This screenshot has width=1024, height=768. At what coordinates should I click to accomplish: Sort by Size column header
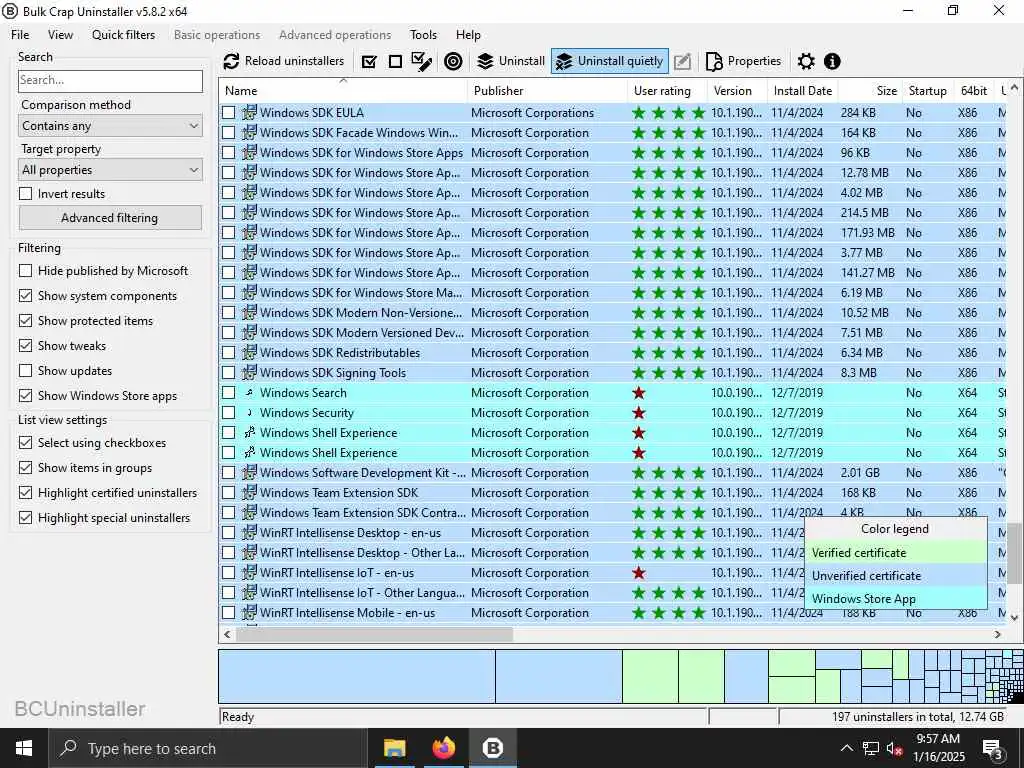[871, 91]
